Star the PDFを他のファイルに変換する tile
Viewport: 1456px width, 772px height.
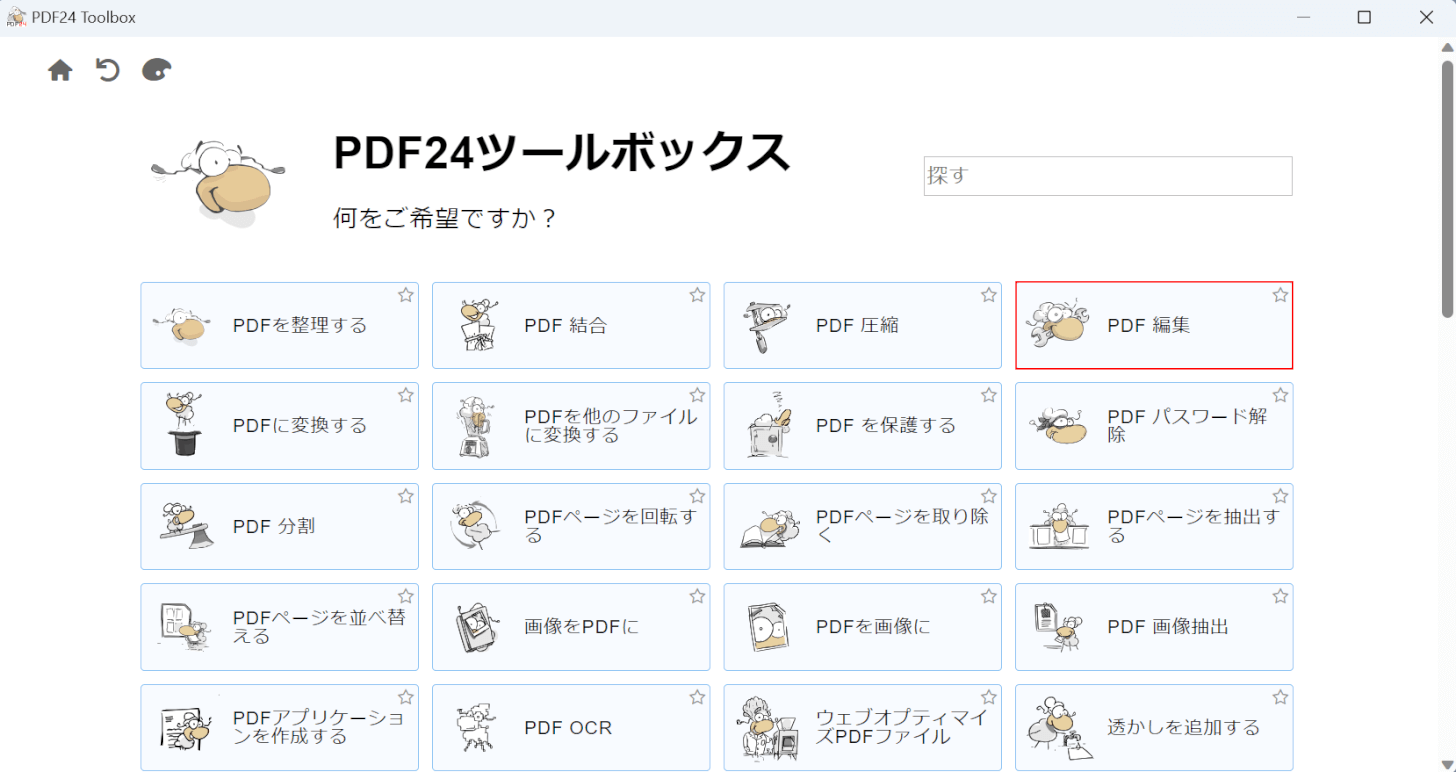coord(697,395)
